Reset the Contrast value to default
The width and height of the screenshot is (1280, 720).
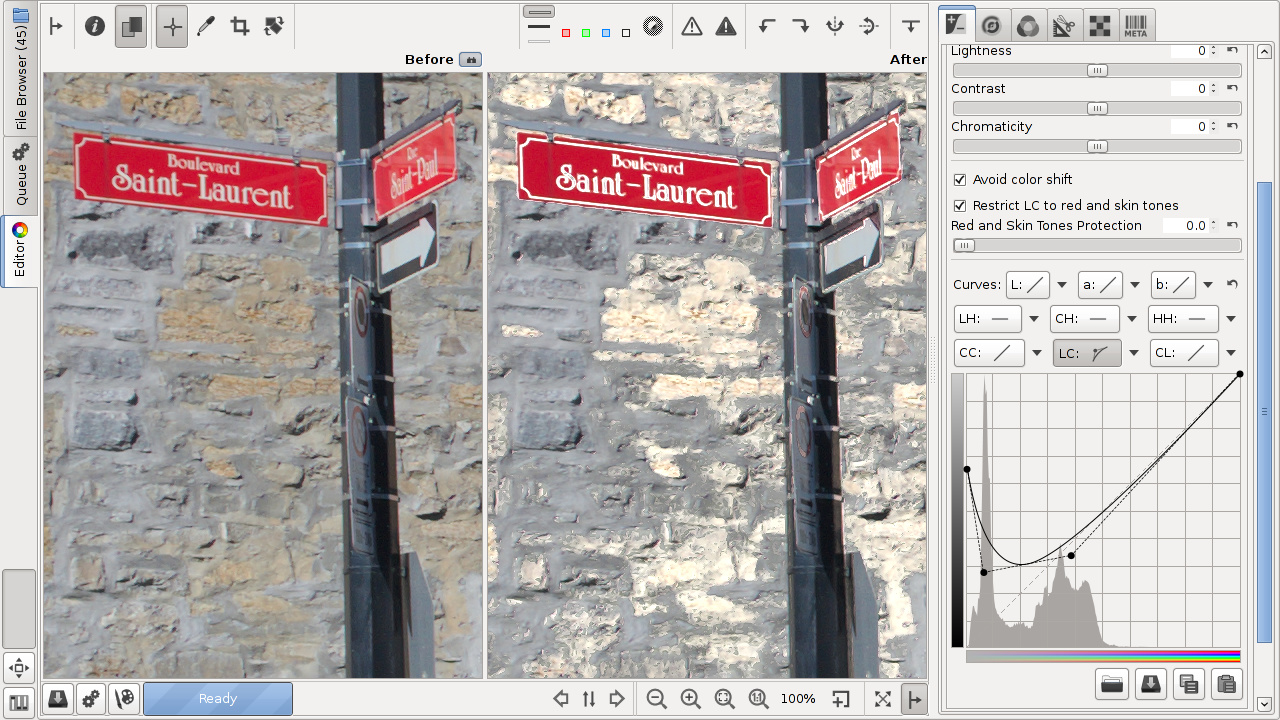[1232, 89]
